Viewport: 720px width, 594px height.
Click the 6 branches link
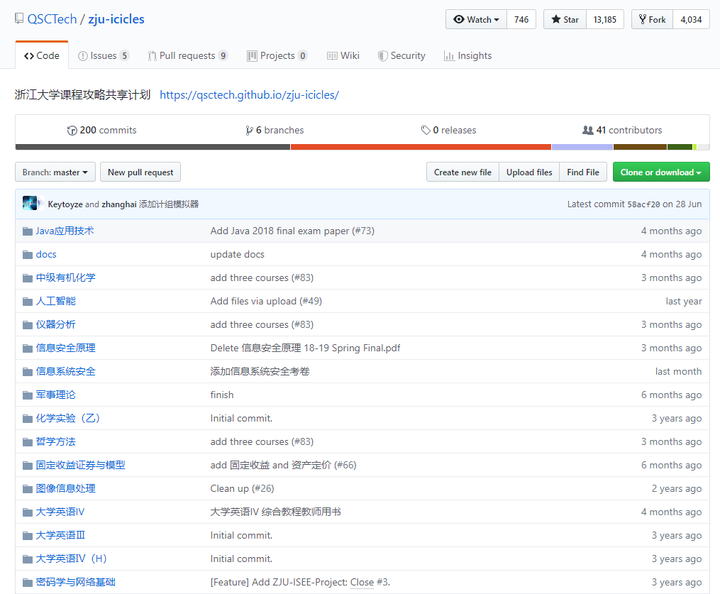pyautogui.click(x=275, y=130)
